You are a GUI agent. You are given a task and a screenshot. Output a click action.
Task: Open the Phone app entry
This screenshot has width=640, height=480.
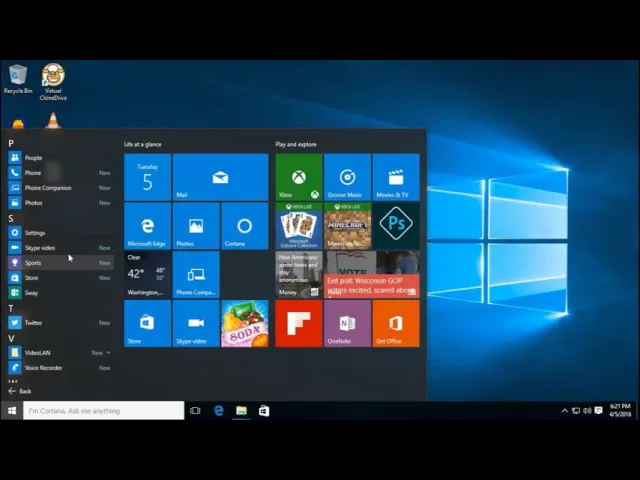[x=60, y=173]
